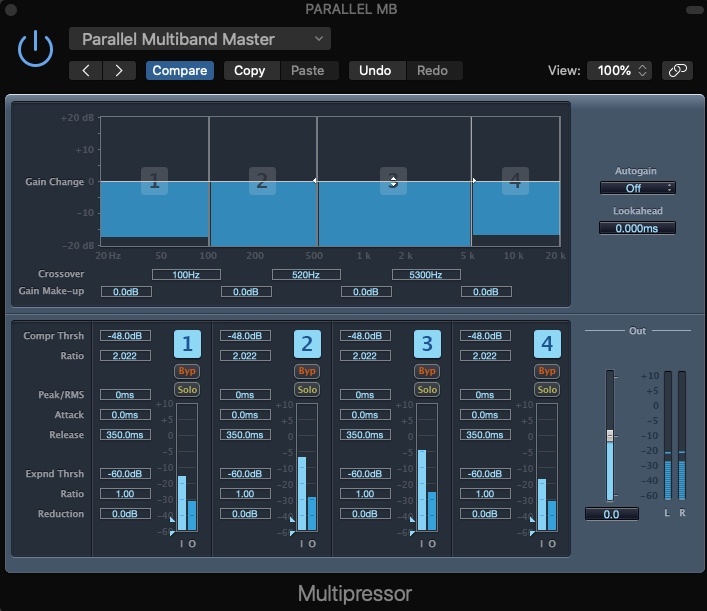Toggle the plugin power button

pyautogui.click(x=35, y=49)
